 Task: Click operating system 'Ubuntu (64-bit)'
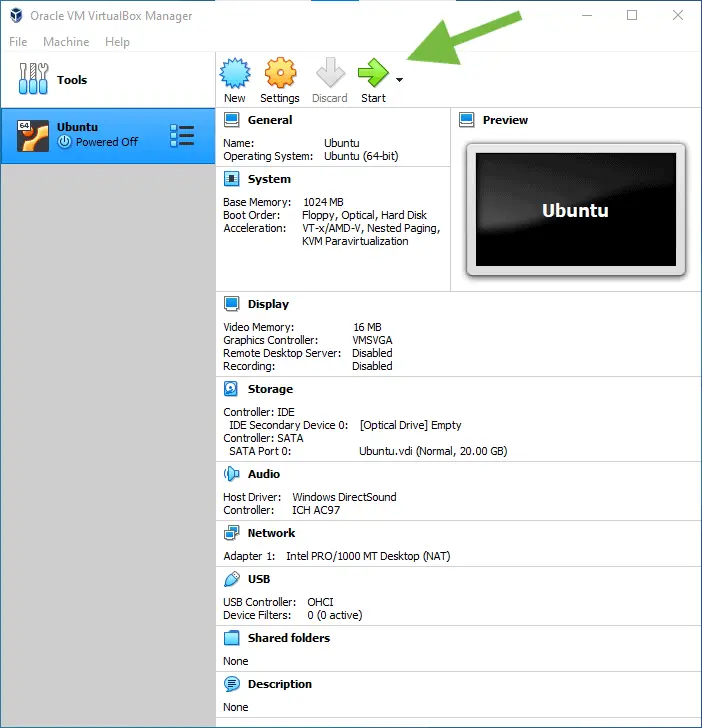click(361, 156)
